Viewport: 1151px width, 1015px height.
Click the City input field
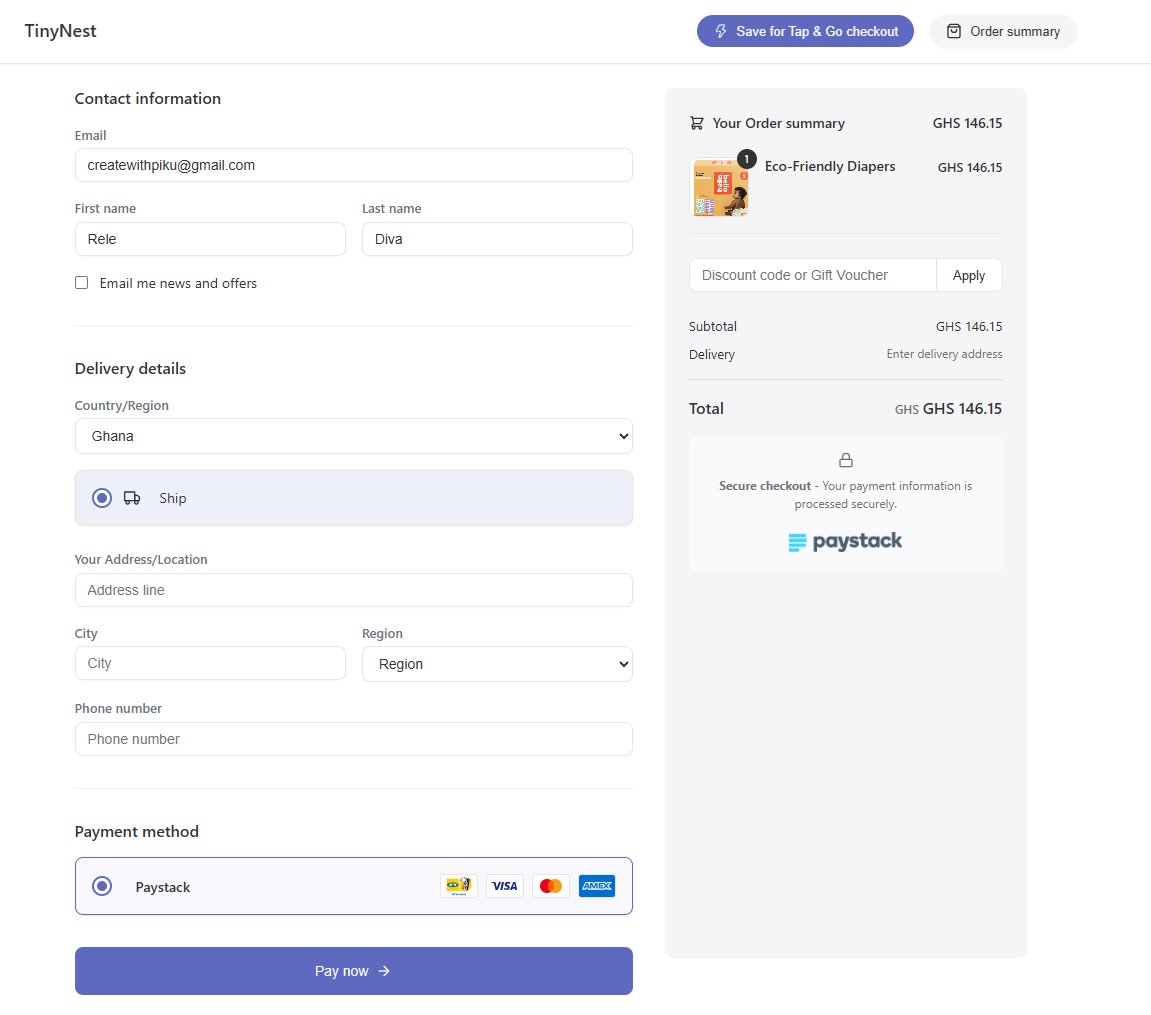pyautogui.click(x=210, y=663)
